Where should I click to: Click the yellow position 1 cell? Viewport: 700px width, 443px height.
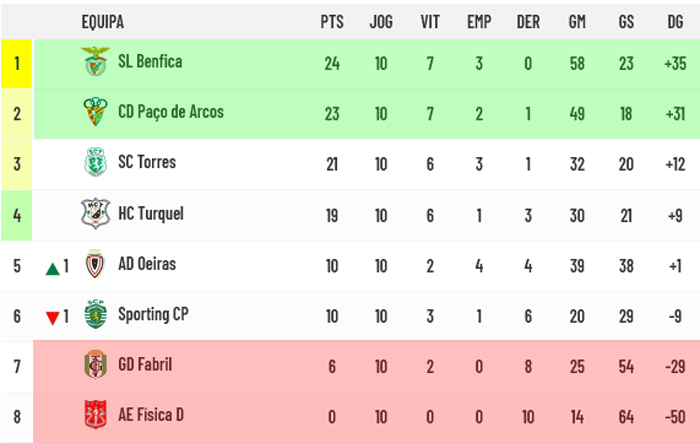tap(17, 63)
